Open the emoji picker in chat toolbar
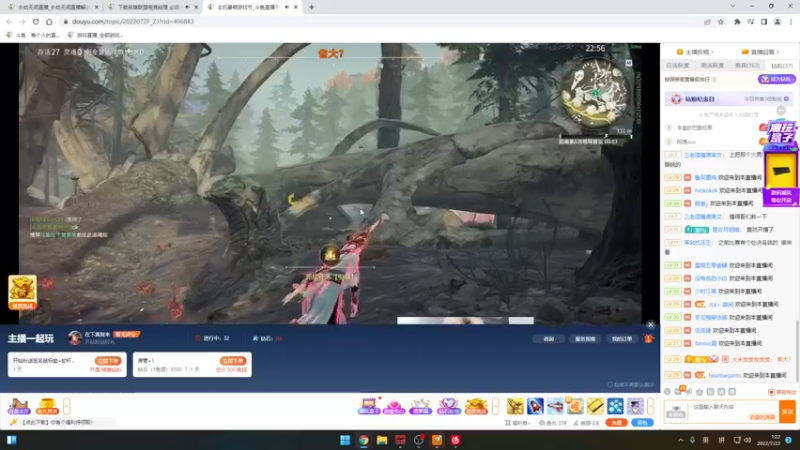 pos(667,391)
